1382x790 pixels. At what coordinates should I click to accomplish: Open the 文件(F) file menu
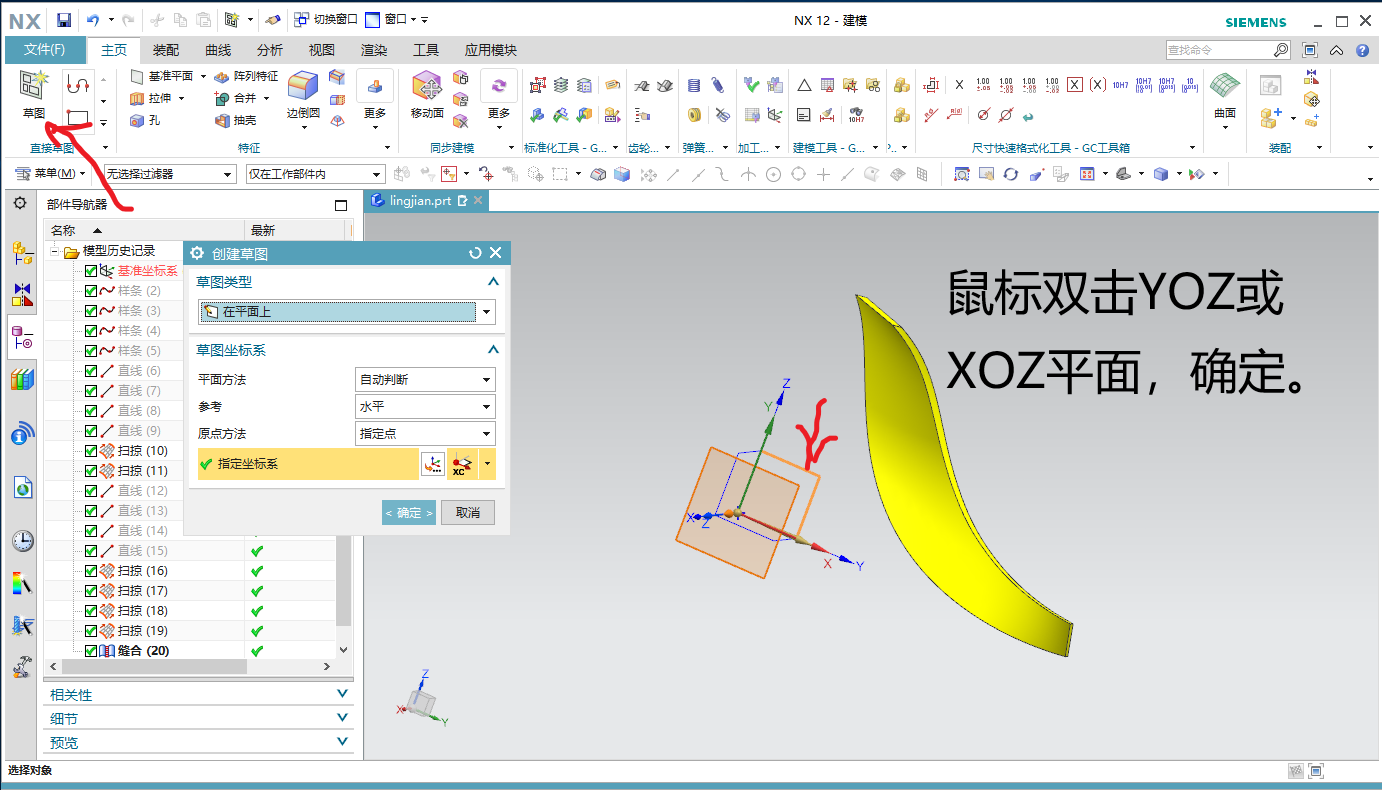(45, 50)
